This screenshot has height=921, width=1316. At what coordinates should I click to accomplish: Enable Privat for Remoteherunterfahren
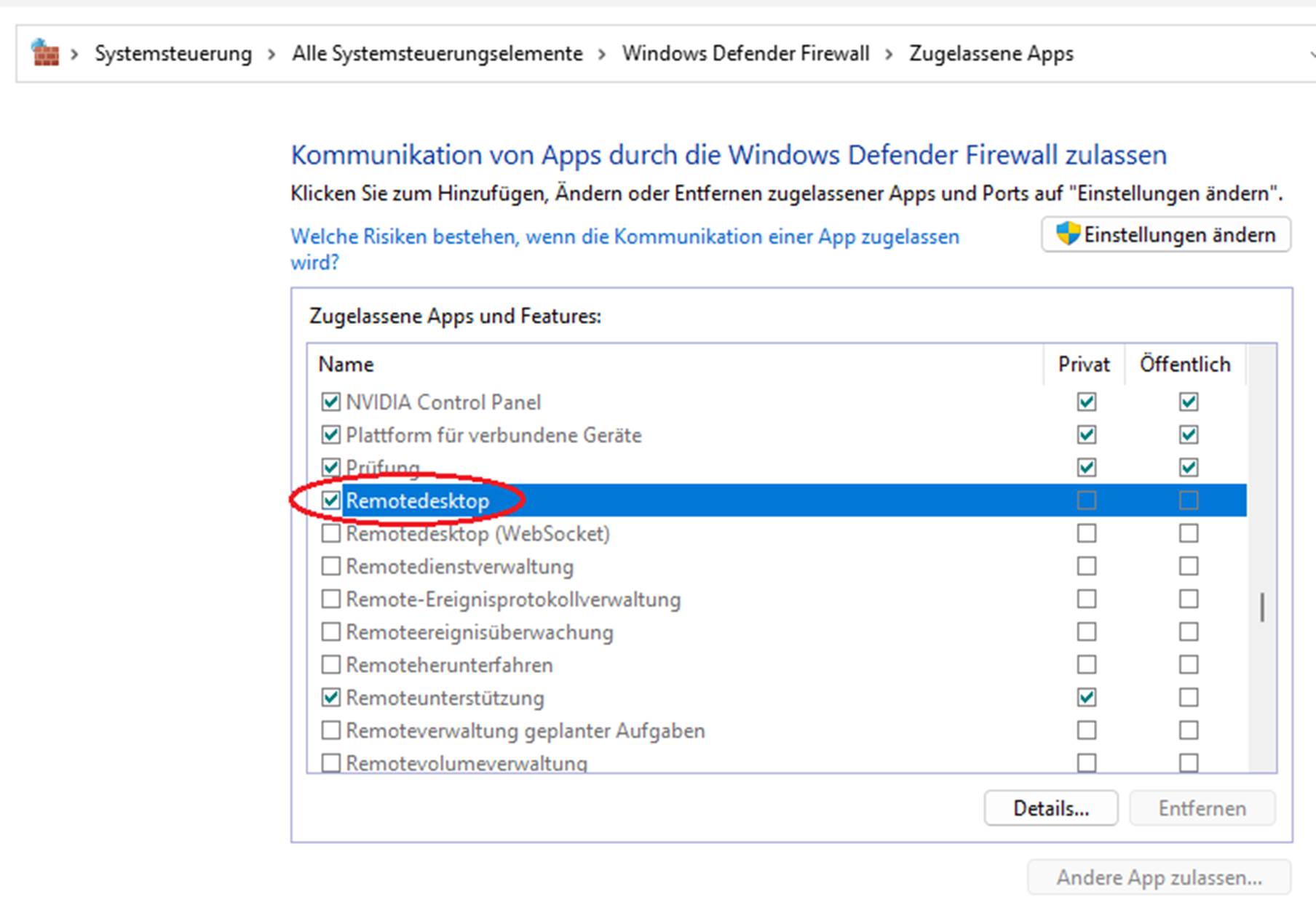click(x=1087, y=664)
